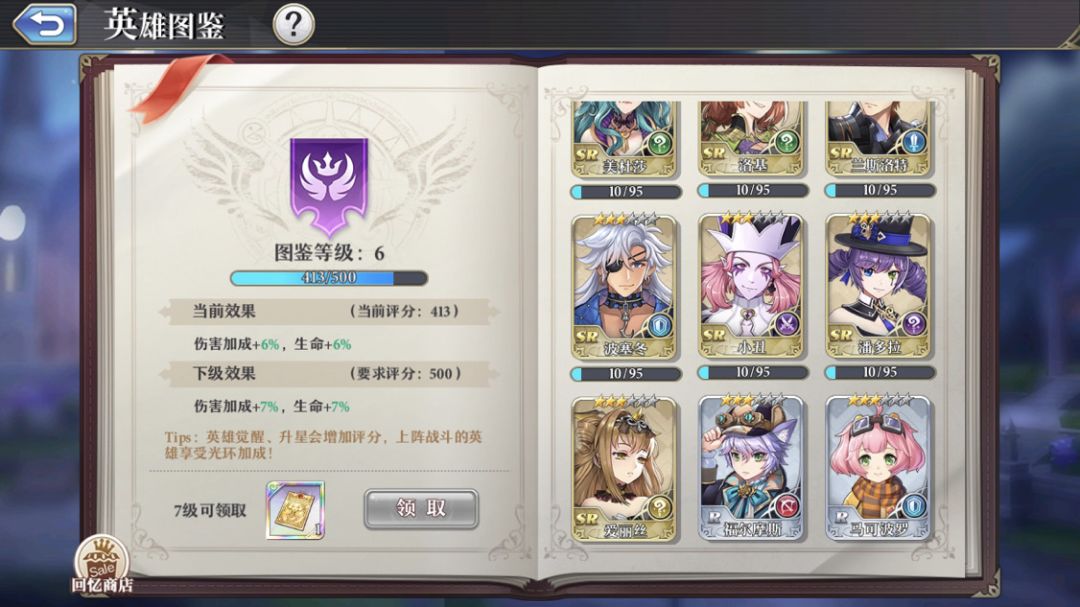The height and width of the screenshot is (607, 1080).
Task: Tap the shield class icon on 波塞冬
Action: click(x=658, y=325)
